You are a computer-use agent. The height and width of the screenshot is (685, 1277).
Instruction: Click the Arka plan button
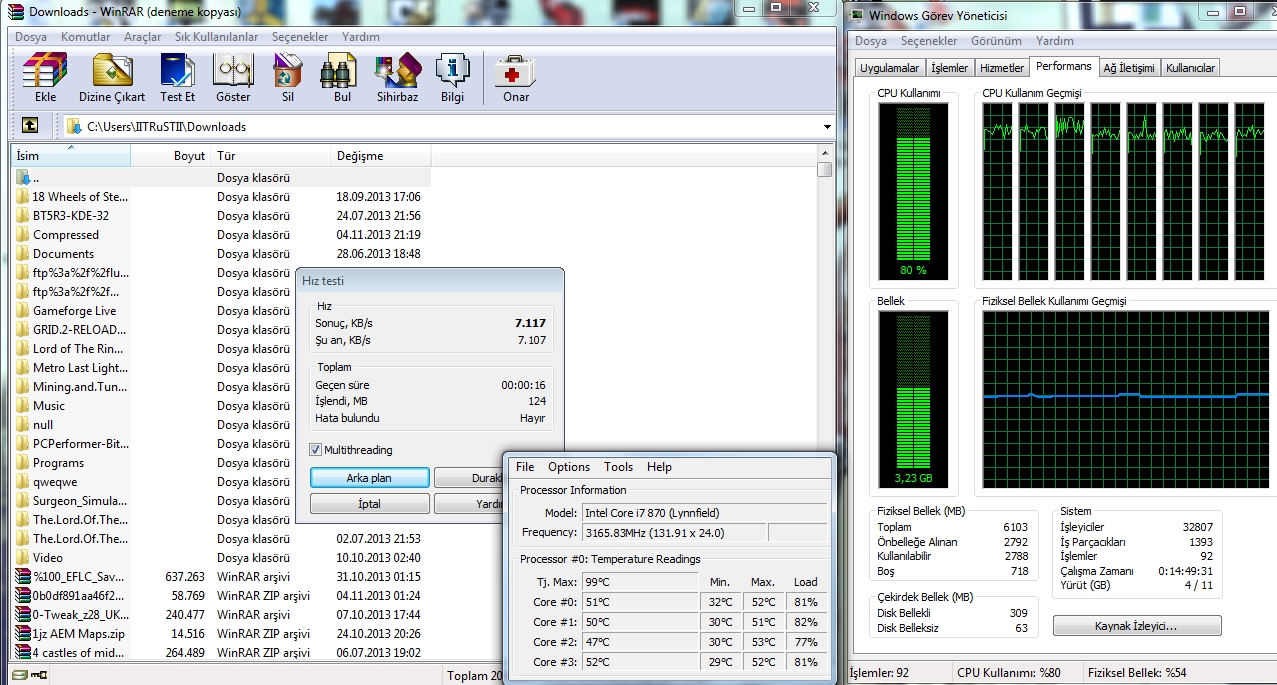[x=370, y=478]
